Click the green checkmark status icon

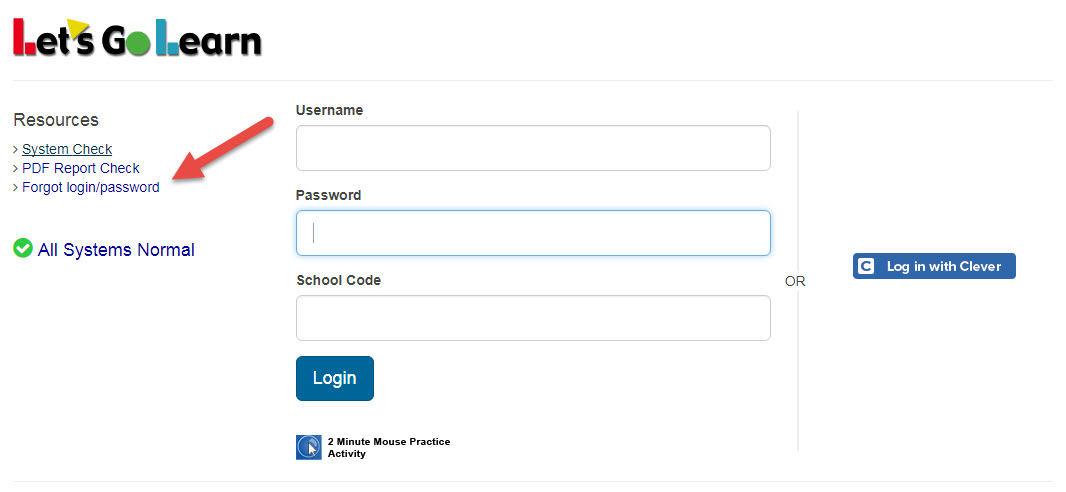tap(23, 248)
